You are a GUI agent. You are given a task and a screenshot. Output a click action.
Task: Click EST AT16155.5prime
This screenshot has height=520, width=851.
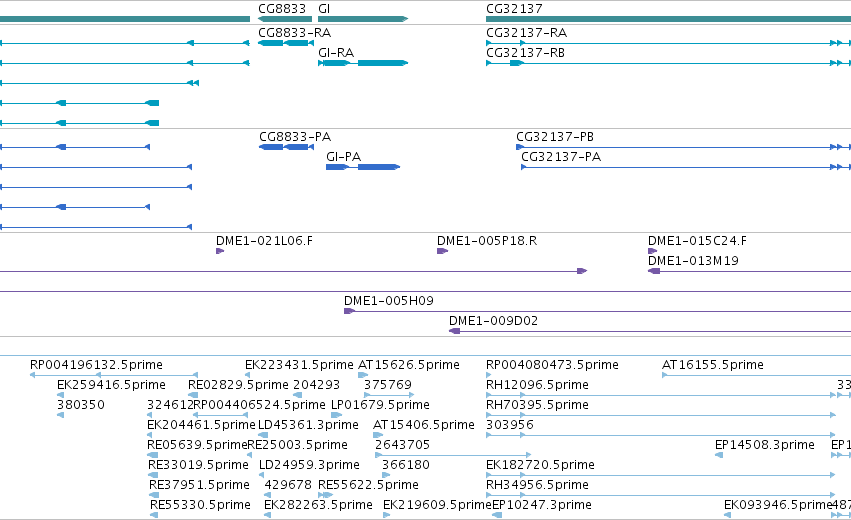[x=713, y=365]
